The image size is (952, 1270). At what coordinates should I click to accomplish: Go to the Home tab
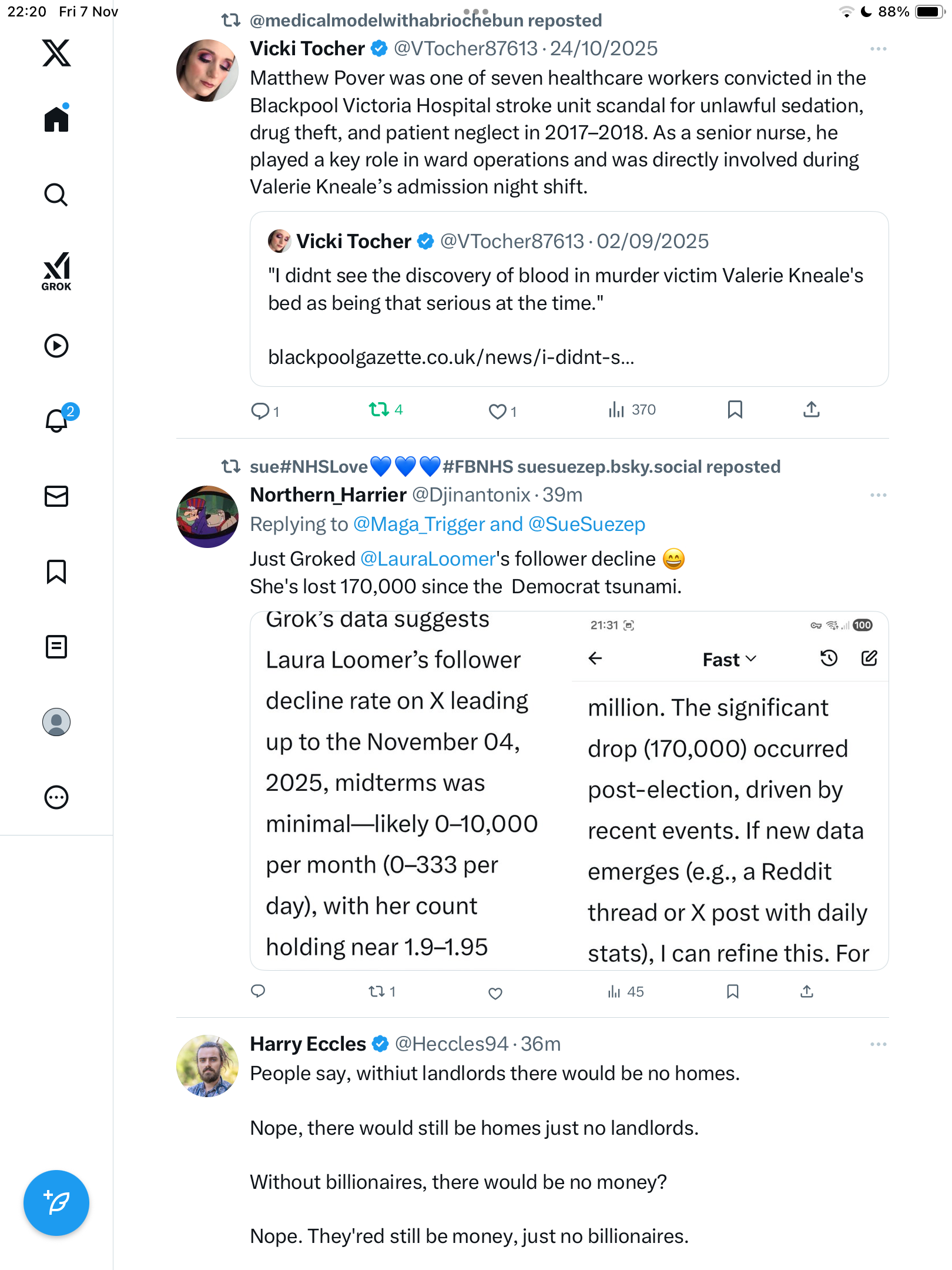pos(56,119)
